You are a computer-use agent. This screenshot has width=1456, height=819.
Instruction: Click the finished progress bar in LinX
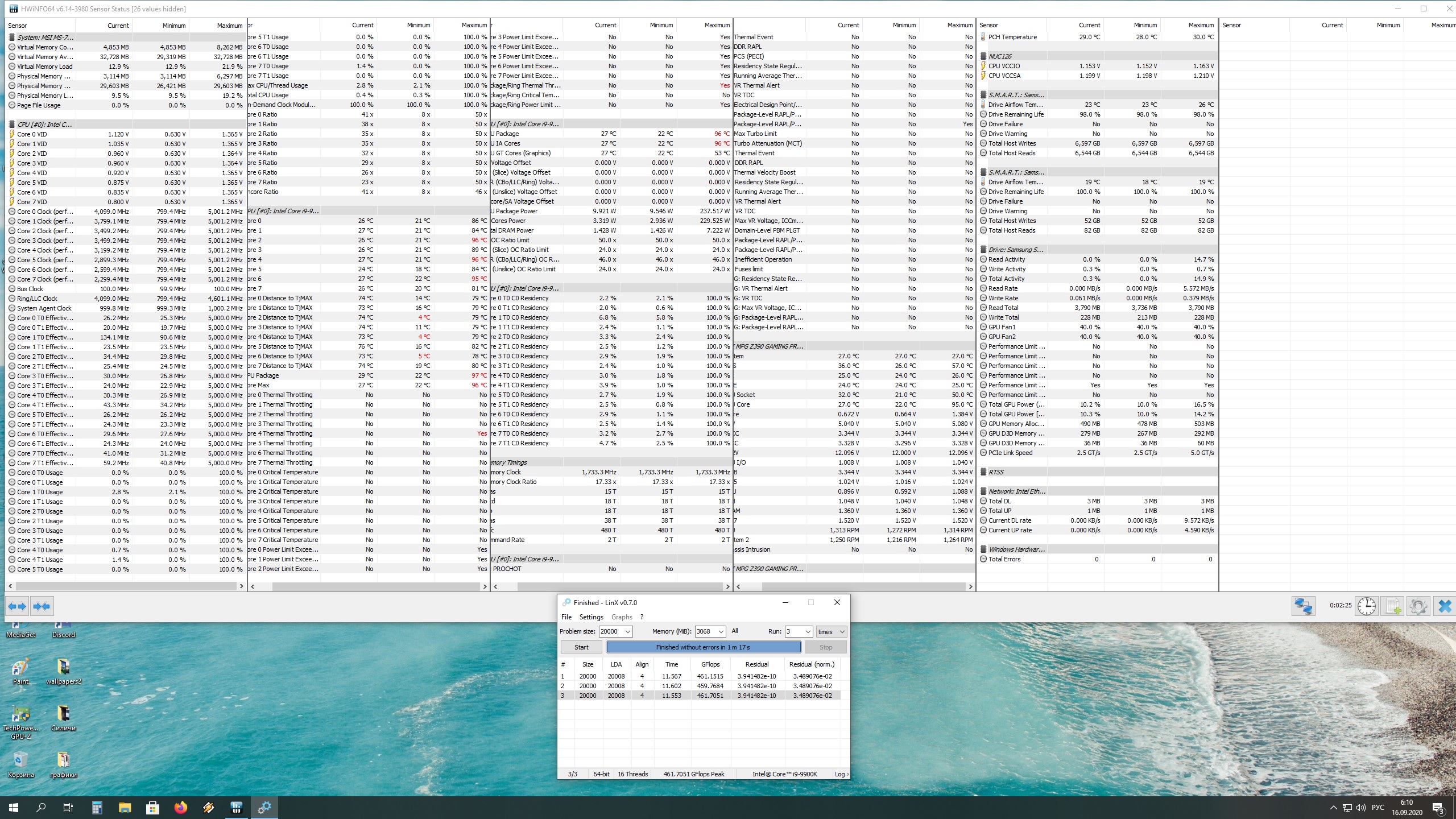(x=703, y=647)
